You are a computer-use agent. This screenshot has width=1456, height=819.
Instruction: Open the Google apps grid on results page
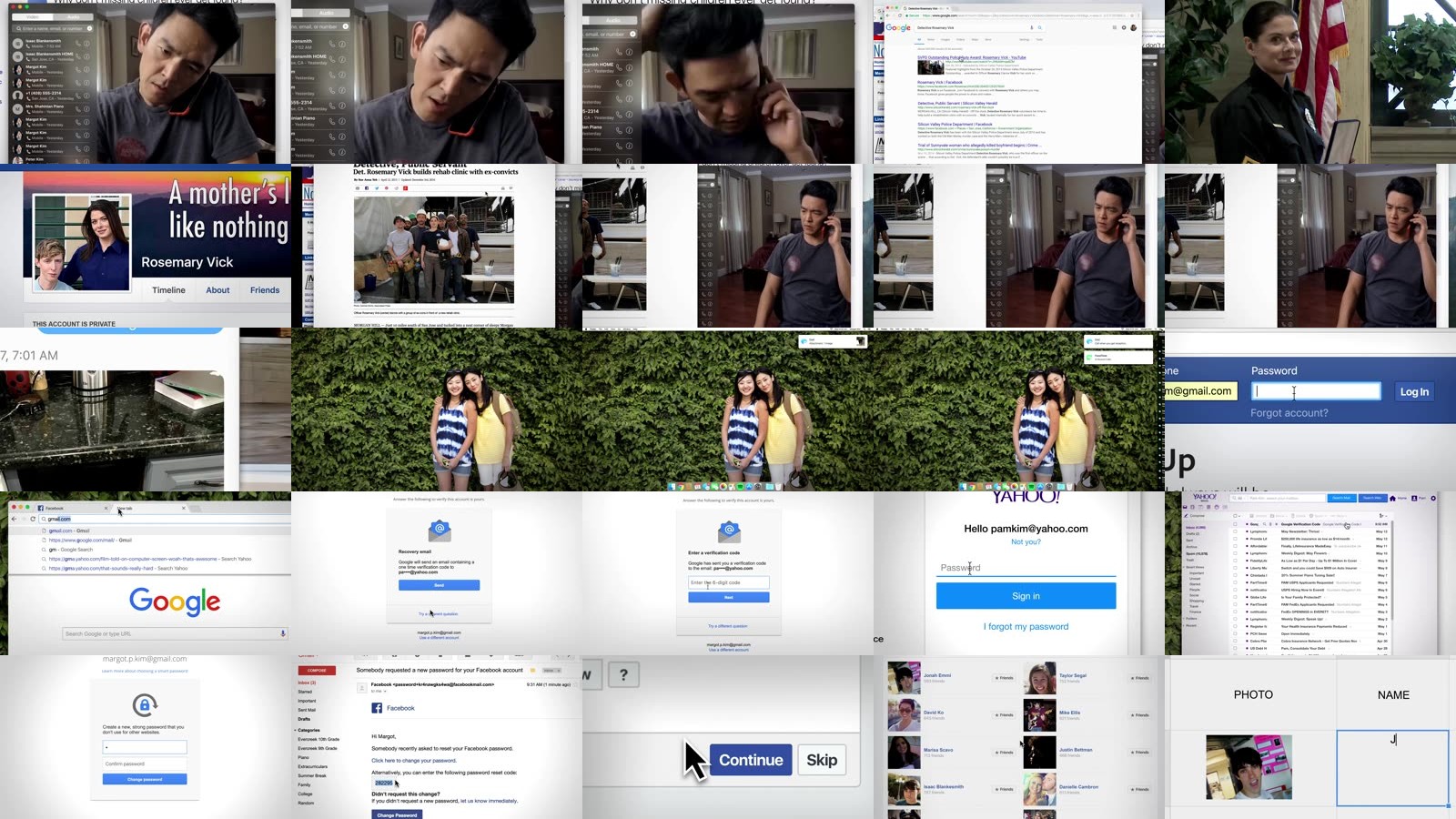pos(1115,27)
